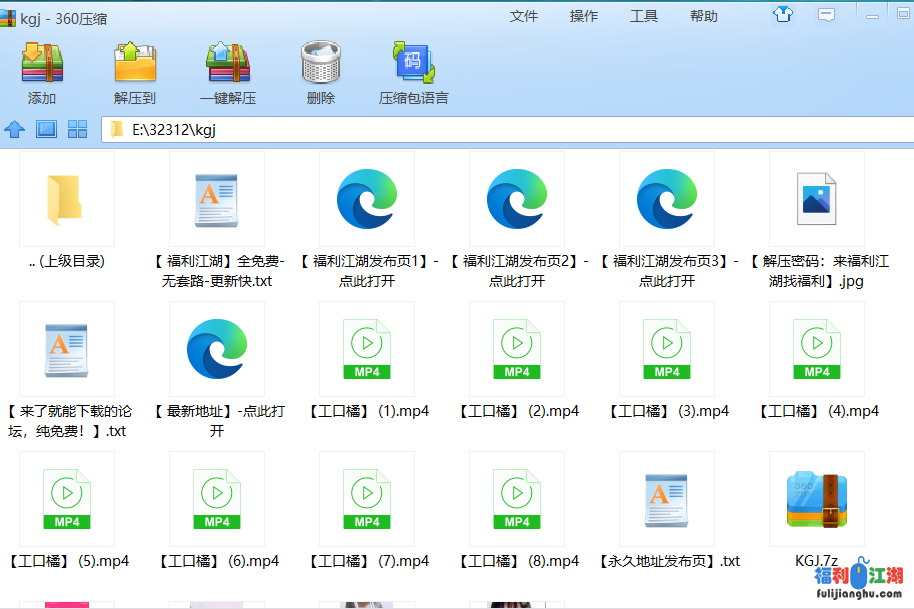The width and height of the screenshot is (914, 609).
Task: Toggle the preview pane view icon
Action: coord(45,129)
